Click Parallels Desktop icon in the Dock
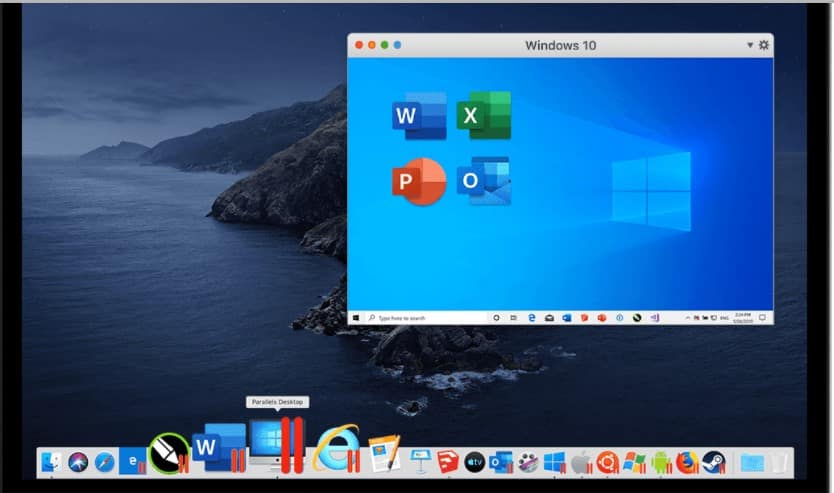834x493 pixels. (277, 445)
